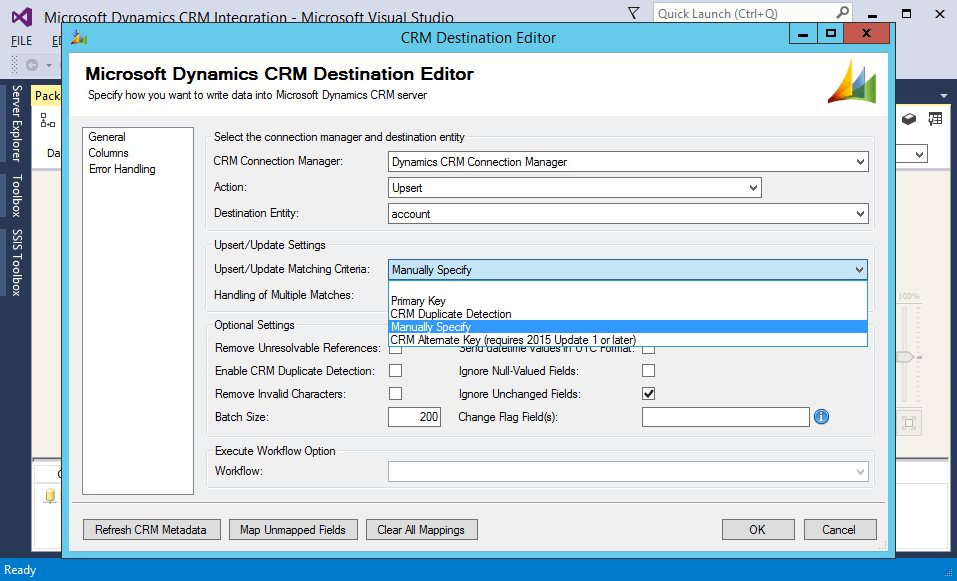The width and height of the screenshot is (957, 581).
Task: Click the Map Unmapped Fields button
Action: [x=293, y=530]
